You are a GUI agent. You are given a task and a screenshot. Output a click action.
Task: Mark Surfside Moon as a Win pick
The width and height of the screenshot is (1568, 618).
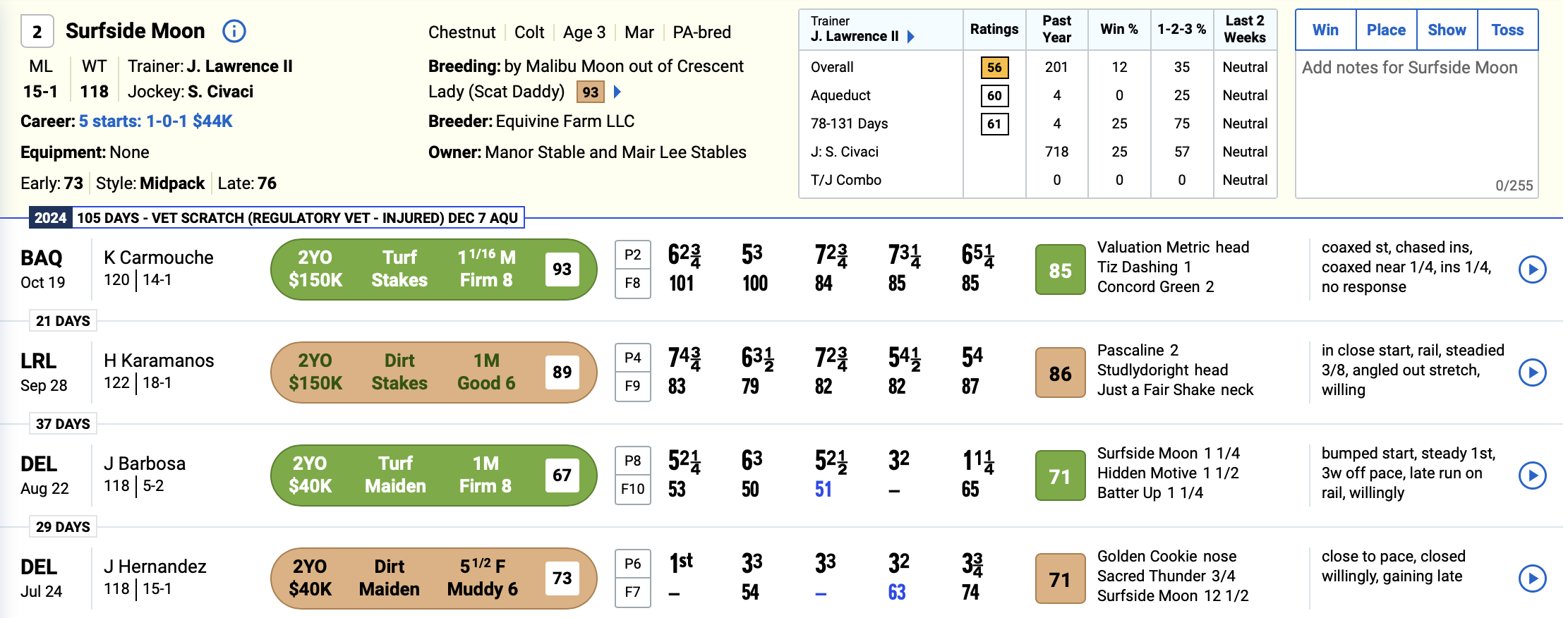(1325, 30)
